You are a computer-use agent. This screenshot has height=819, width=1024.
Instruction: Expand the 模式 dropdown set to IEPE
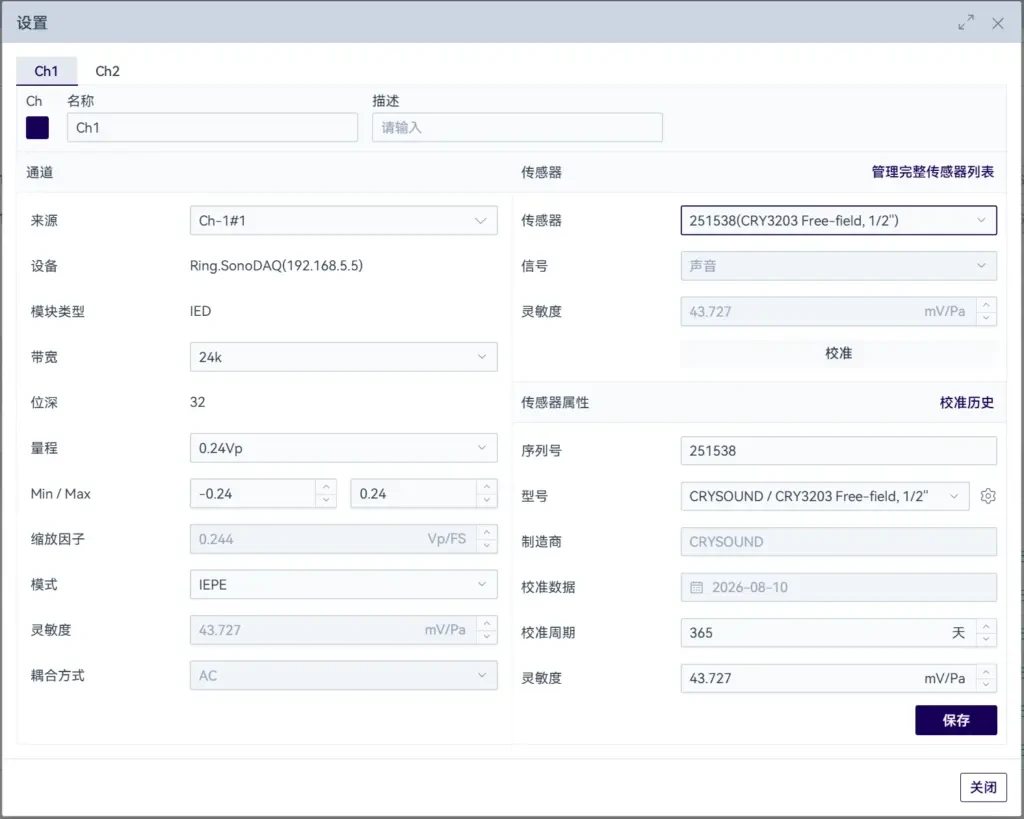pos(344,585)
